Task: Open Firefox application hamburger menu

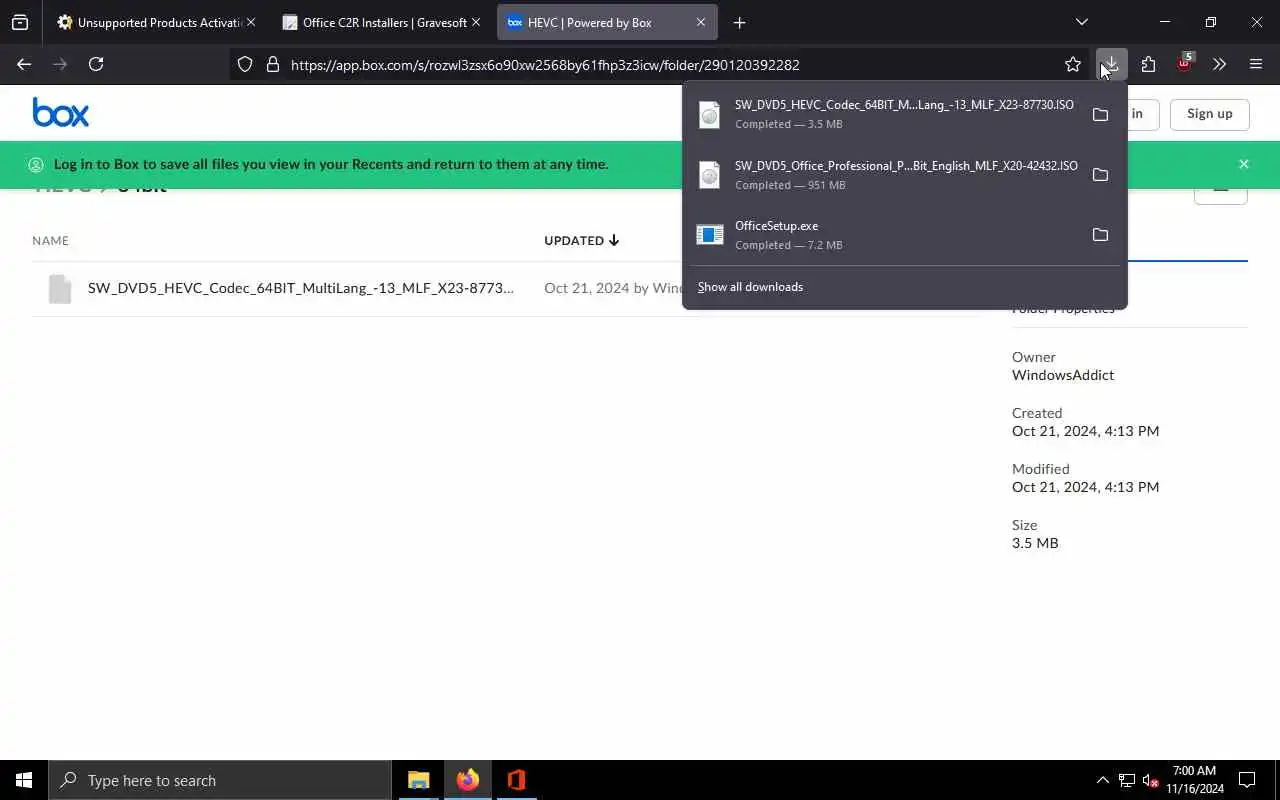Action: [1256, 64]
